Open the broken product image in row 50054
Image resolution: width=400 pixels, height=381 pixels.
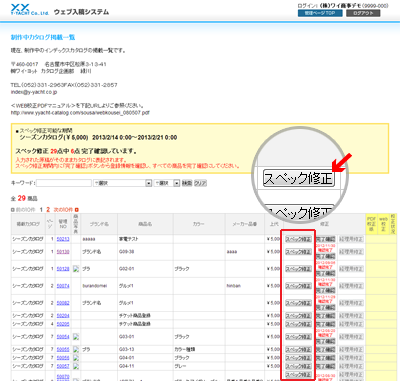76,337
